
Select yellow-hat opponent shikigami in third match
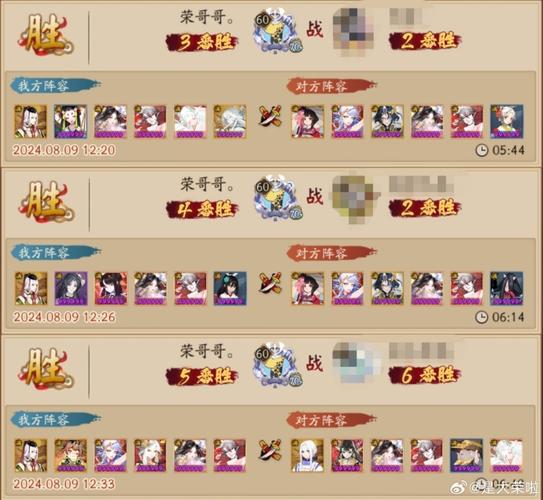(466, 456)
